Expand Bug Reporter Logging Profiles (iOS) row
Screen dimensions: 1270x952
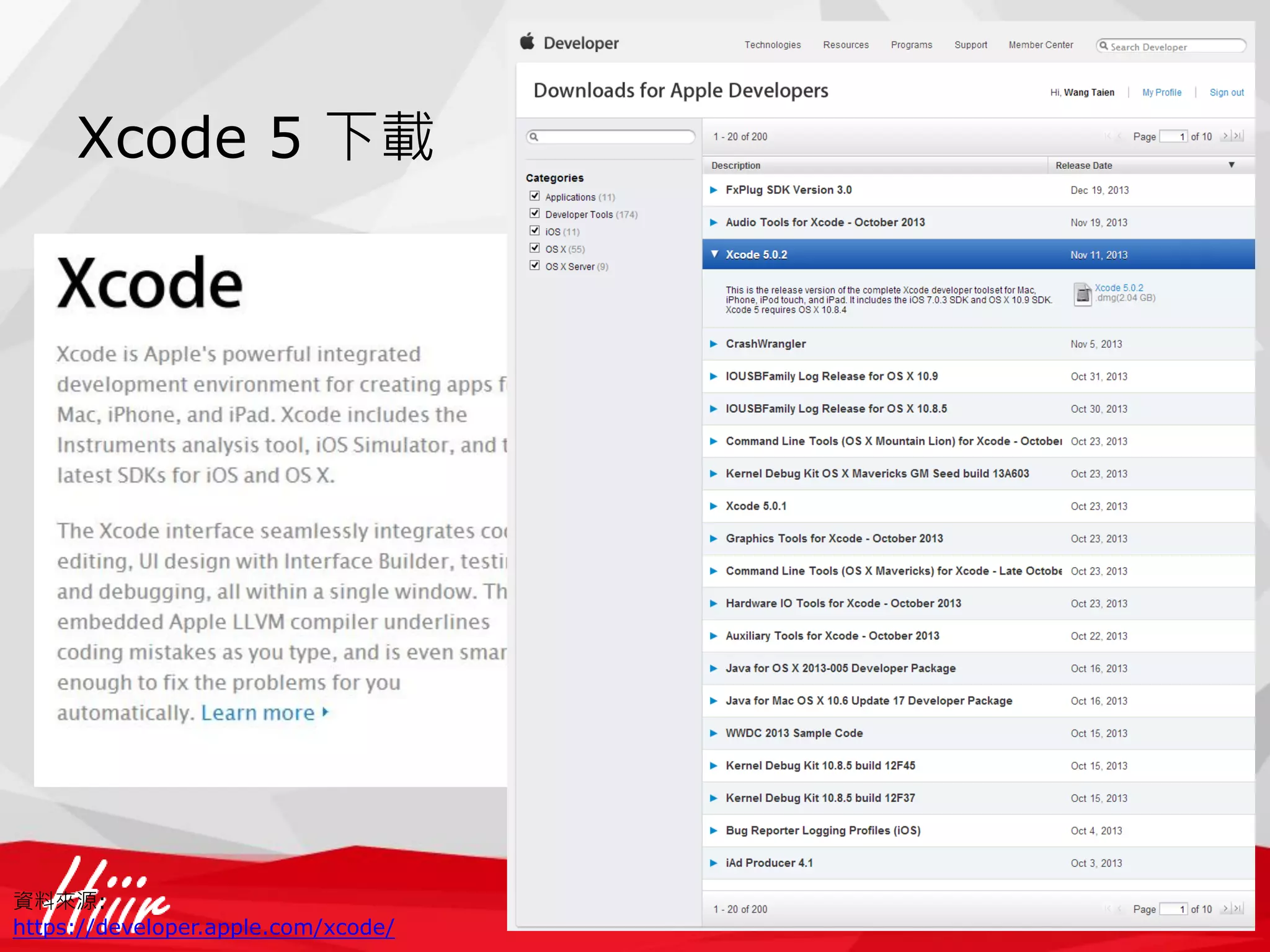click(714, 831)
